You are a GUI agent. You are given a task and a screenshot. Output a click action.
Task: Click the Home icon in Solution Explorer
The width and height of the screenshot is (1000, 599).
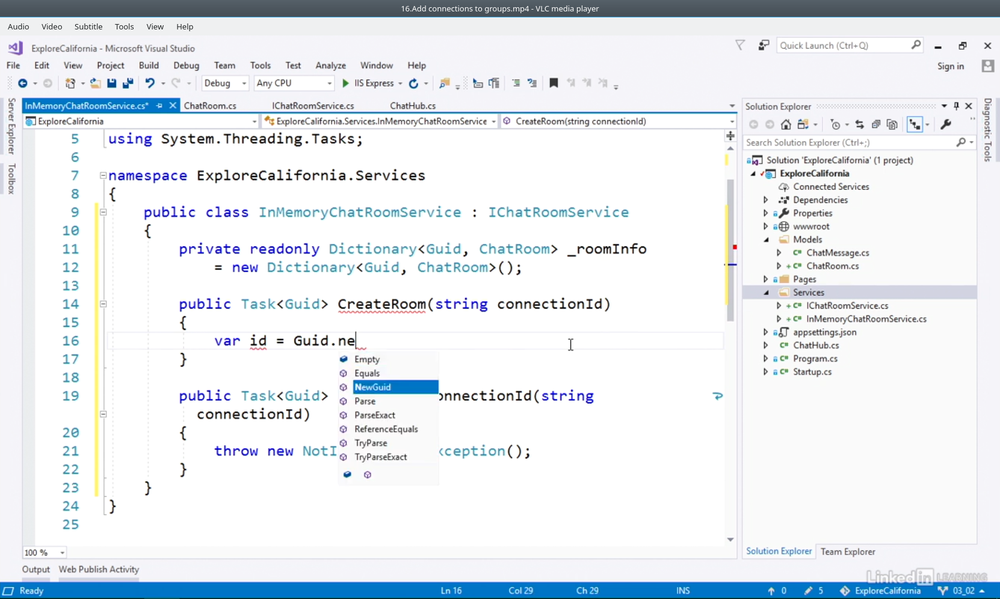point(786,125)
